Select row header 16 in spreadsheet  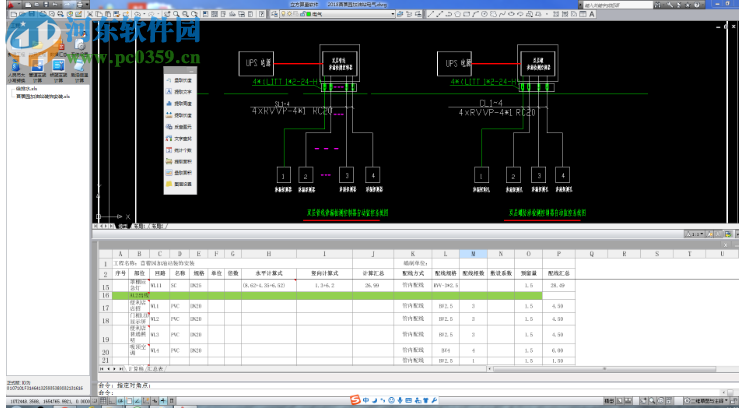tap(105, 296)
